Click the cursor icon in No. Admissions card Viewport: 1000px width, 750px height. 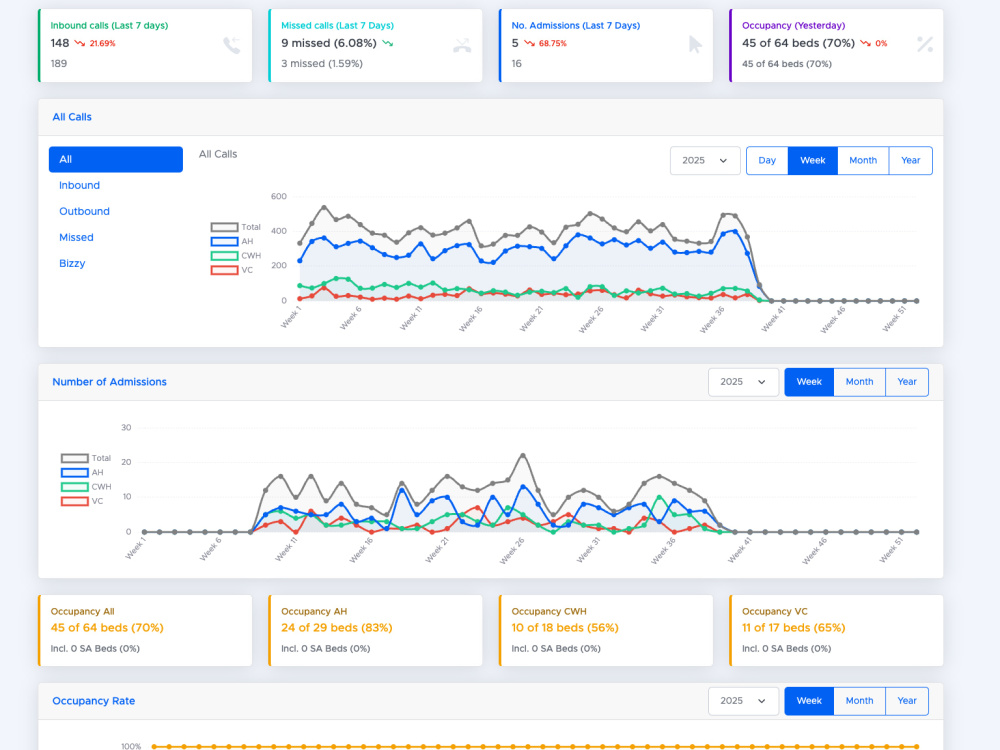(x=695, y=45)
